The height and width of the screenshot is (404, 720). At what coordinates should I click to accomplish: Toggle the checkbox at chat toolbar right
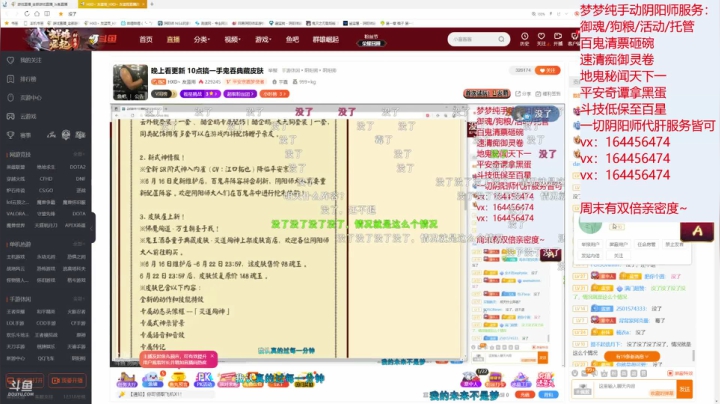tap(670, 373)
